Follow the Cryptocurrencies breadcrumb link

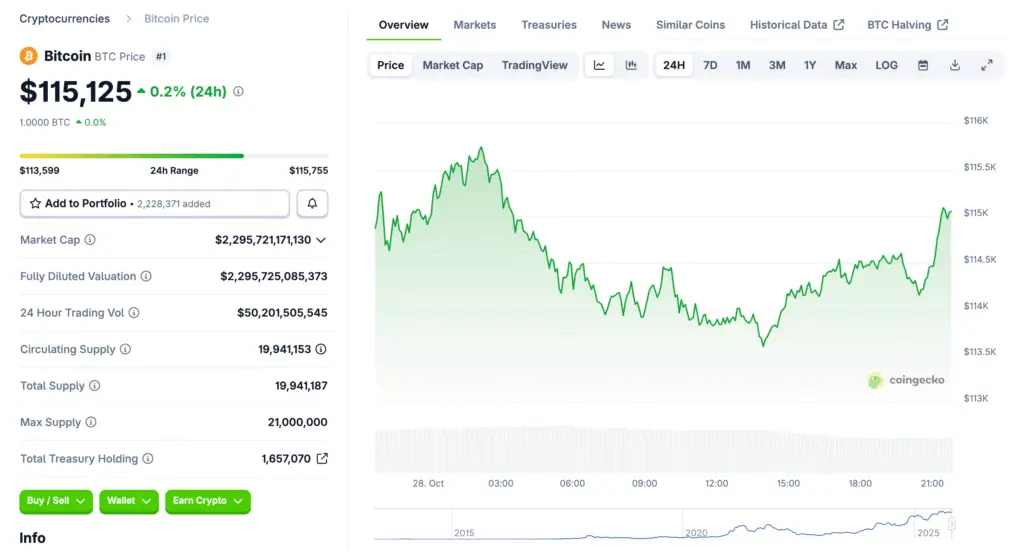click(x=65, y=19)
